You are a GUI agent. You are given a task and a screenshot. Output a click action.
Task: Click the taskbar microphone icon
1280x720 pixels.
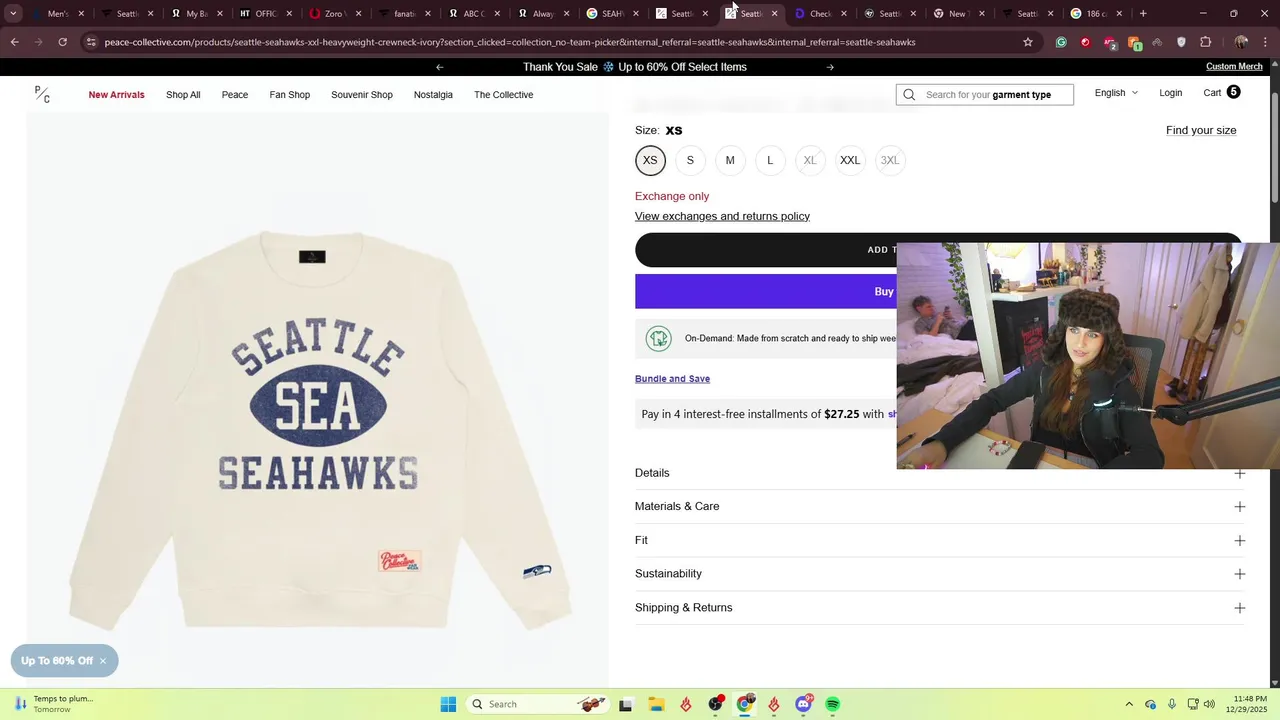pyautogui.click(x=1172, y=704)
